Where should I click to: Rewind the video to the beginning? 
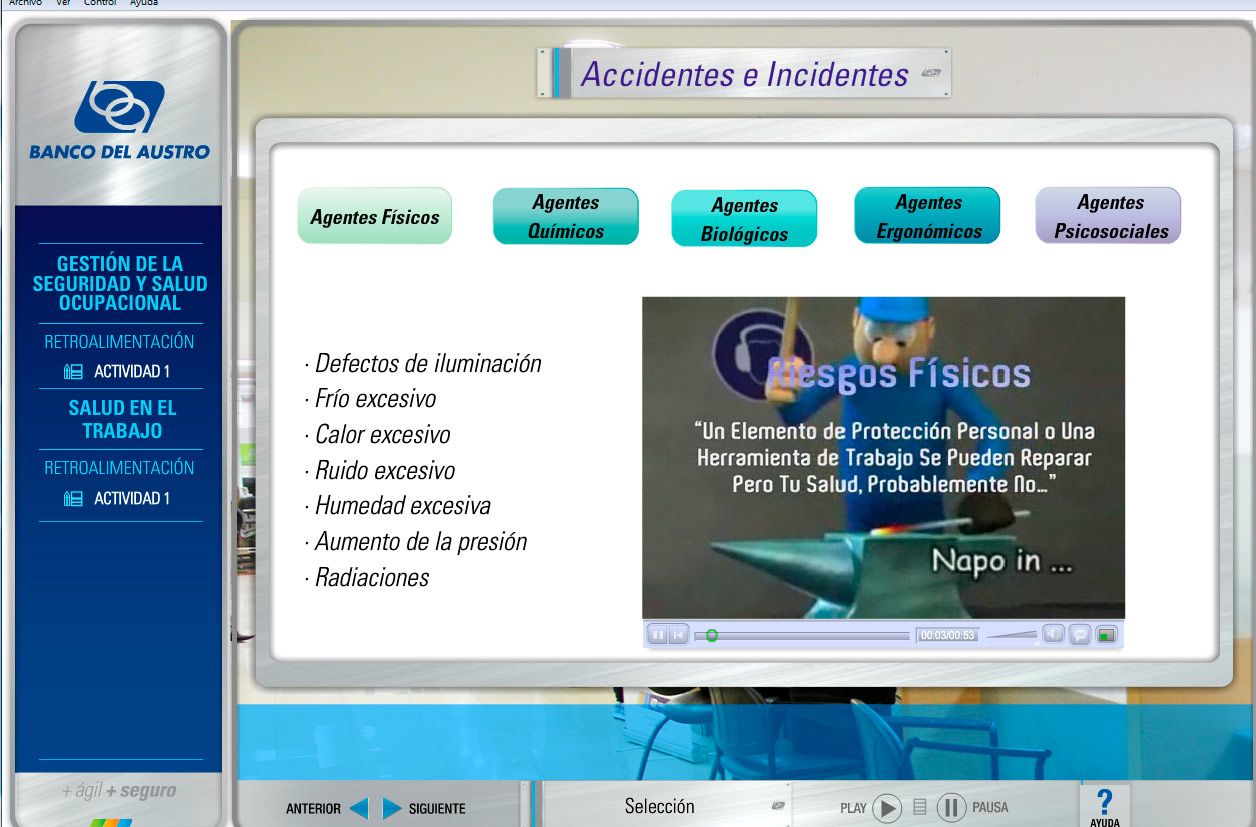(x=679, y=635)
